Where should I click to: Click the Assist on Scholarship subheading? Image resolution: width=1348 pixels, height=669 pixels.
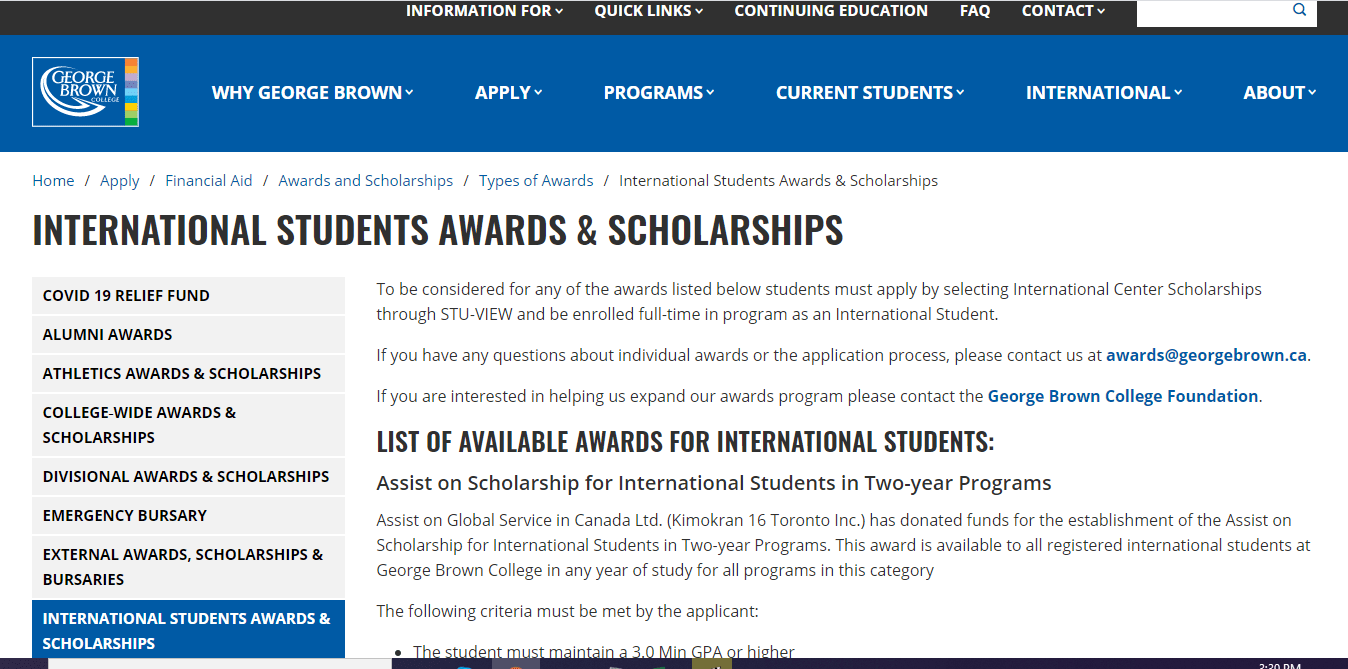click(714, 484)
